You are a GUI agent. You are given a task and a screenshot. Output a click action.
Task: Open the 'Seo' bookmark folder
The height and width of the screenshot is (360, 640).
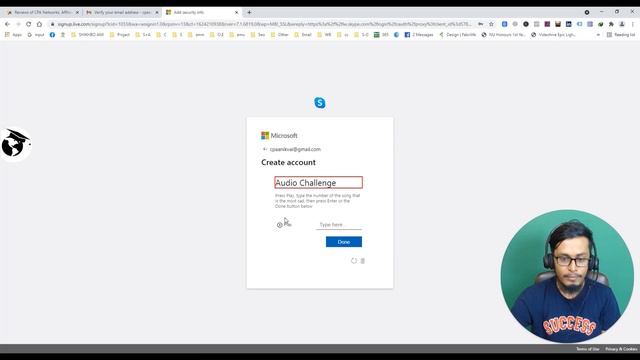point(258,35)
